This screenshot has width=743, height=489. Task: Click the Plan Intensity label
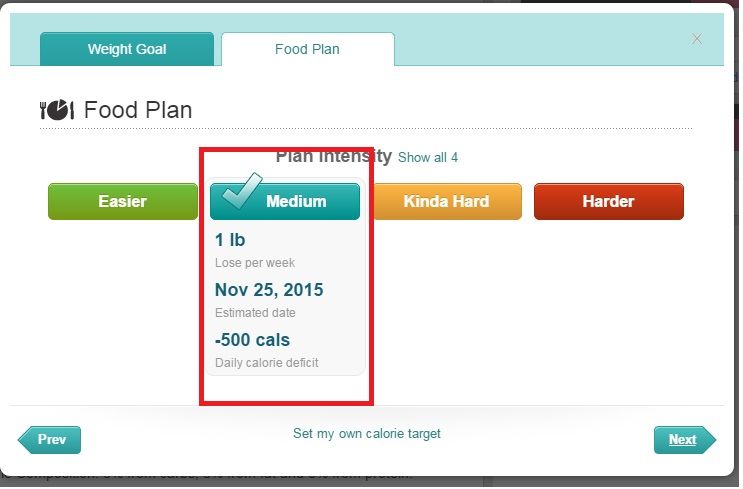tap(334, 156)
